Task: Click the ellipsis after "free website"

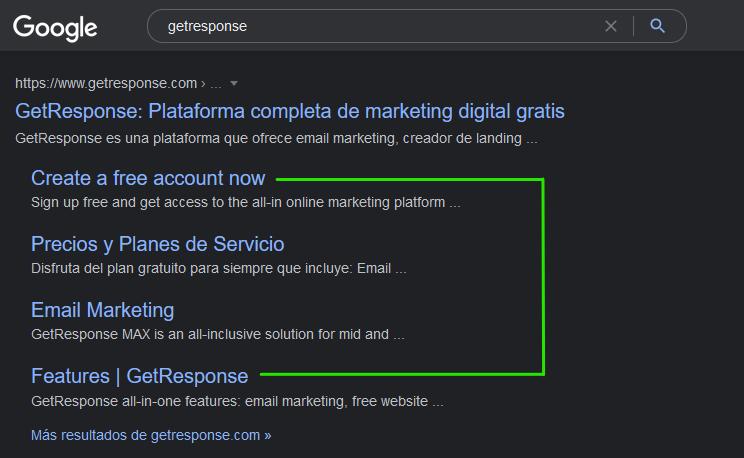Action: (x=437, y=402)
